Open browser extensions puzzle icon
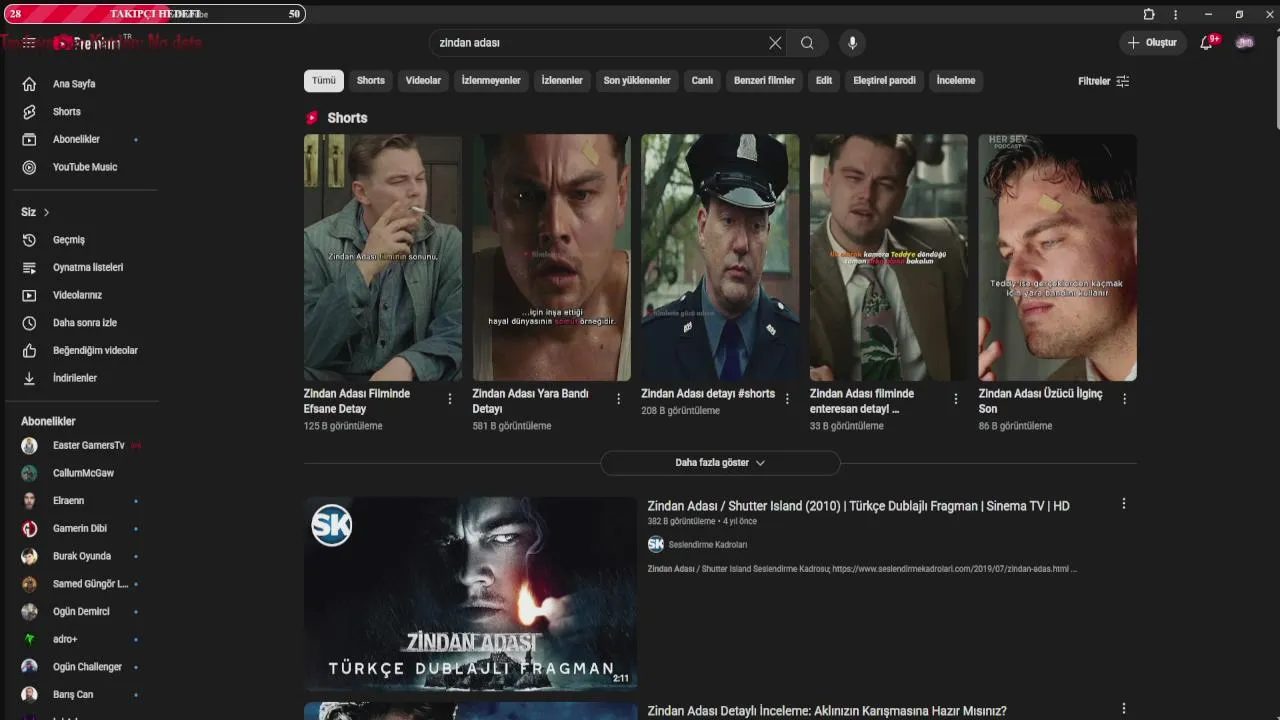This screenshot has height=720, width=1280. point(1149,14)
